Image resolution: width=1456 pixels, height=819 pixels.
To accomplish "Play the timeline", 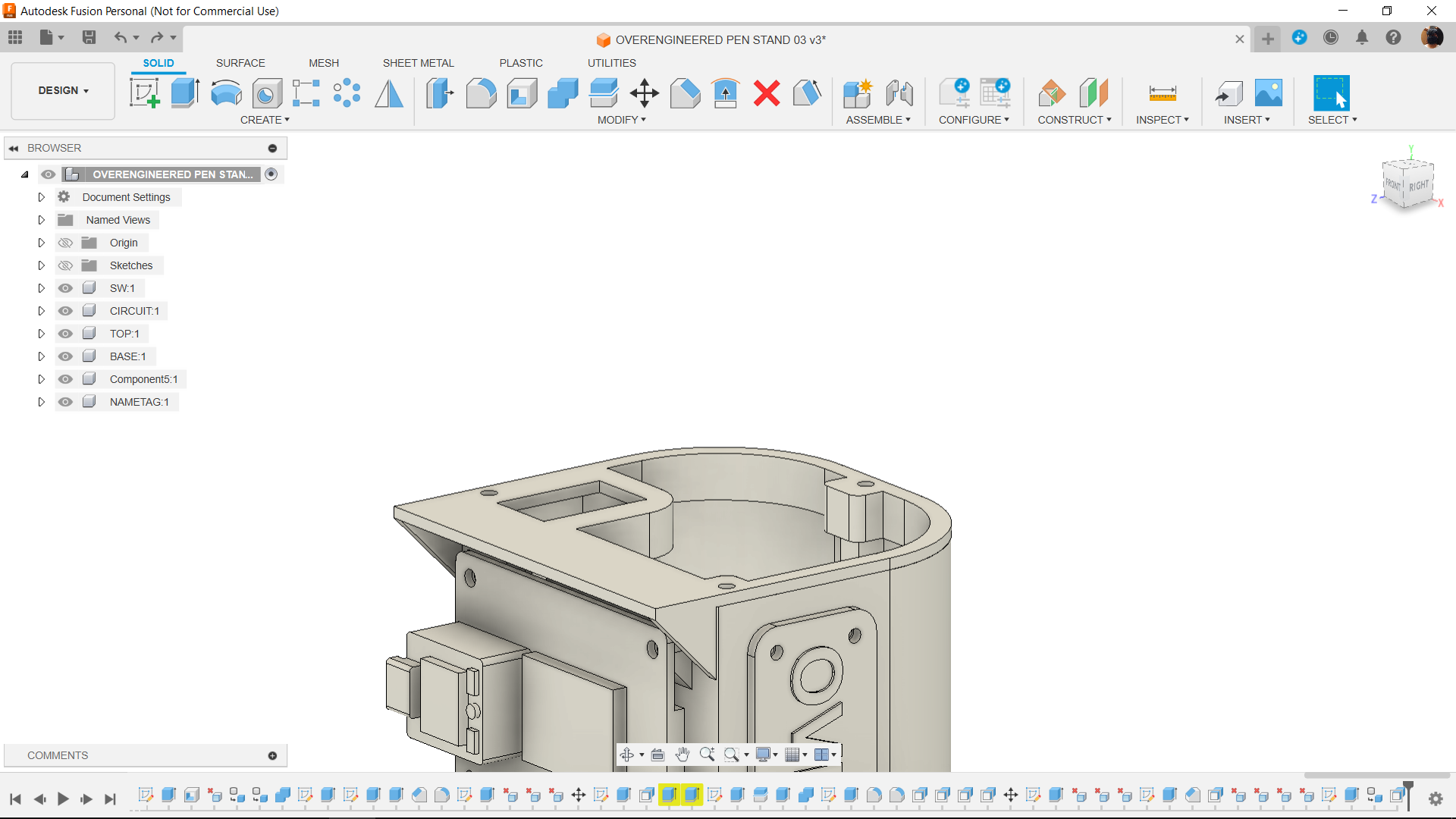I will tap(63, 799).
